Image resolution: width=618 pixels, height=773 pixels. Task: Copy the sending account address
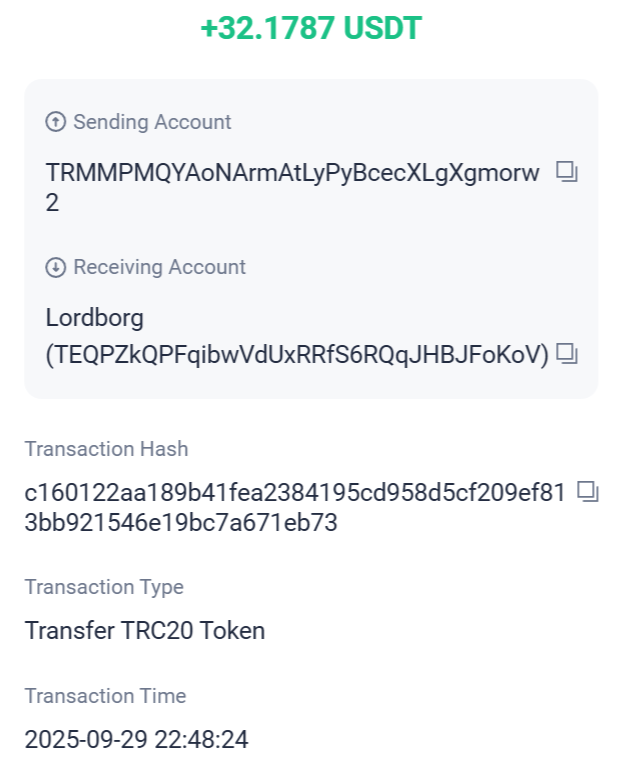click(567, 173)
